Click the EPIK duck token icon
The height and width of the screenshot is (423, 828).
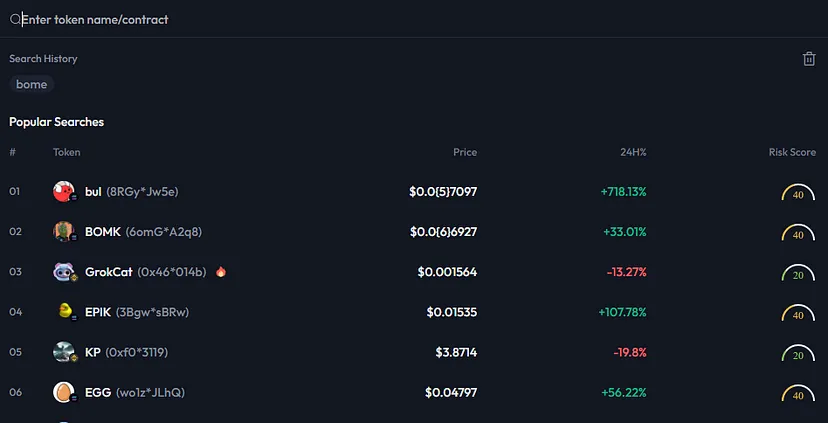point(64,312)
